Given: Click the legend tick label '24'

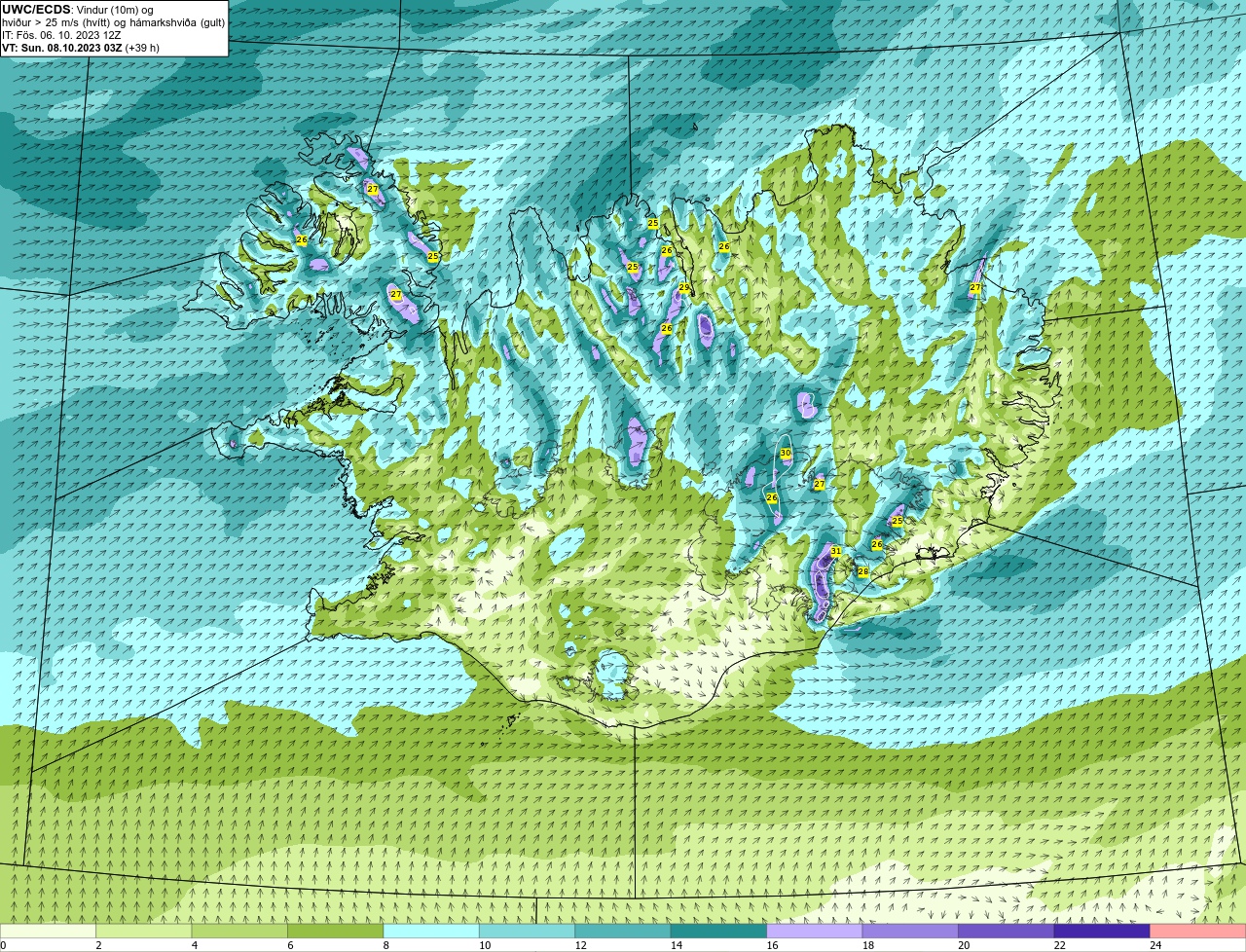Looking at the screenshot, I should [1154, 945].
